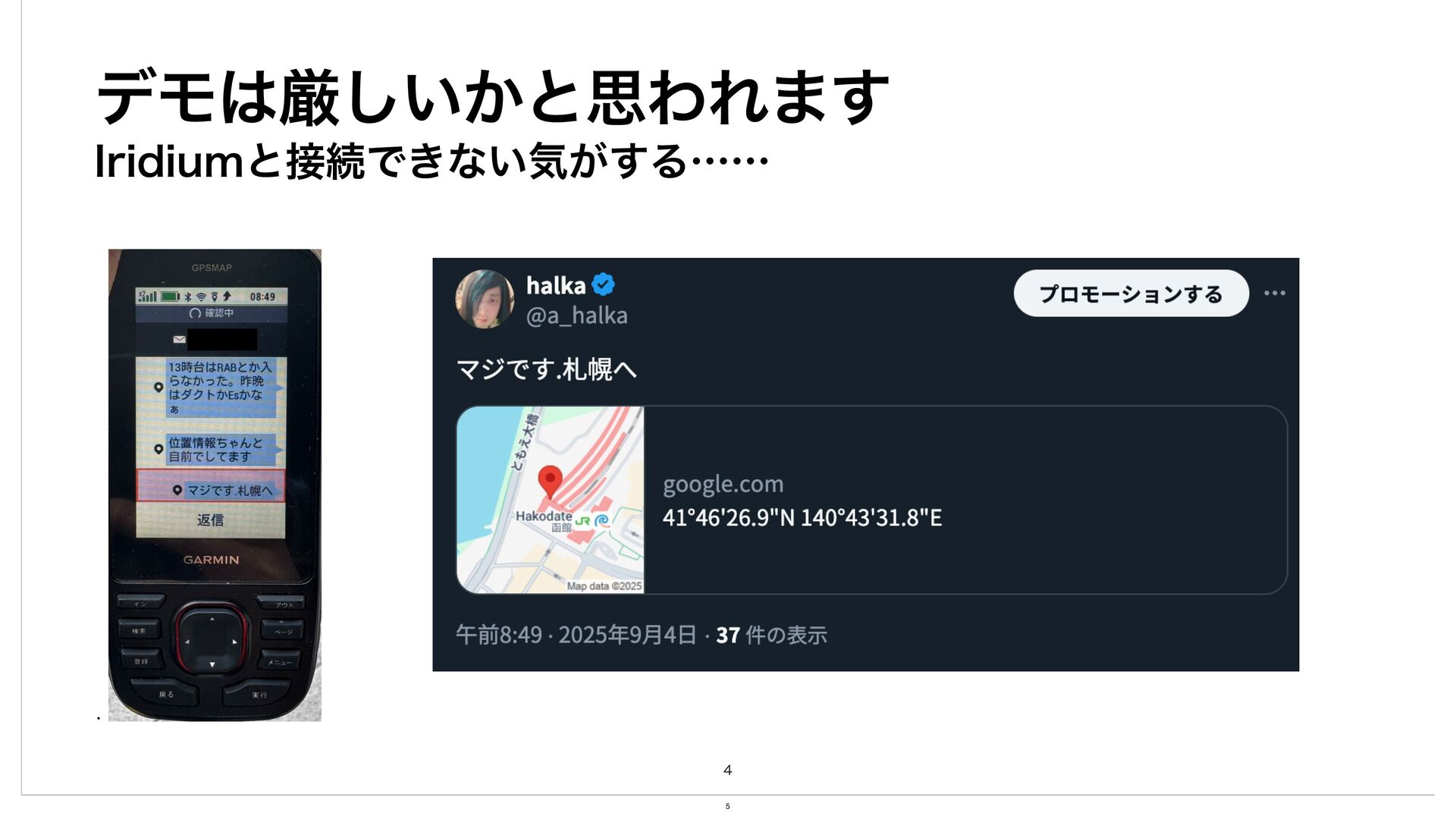
Task: Click the right arrow on Garmin directional pad
Action: pyautogui.click(x=235, y=642)
